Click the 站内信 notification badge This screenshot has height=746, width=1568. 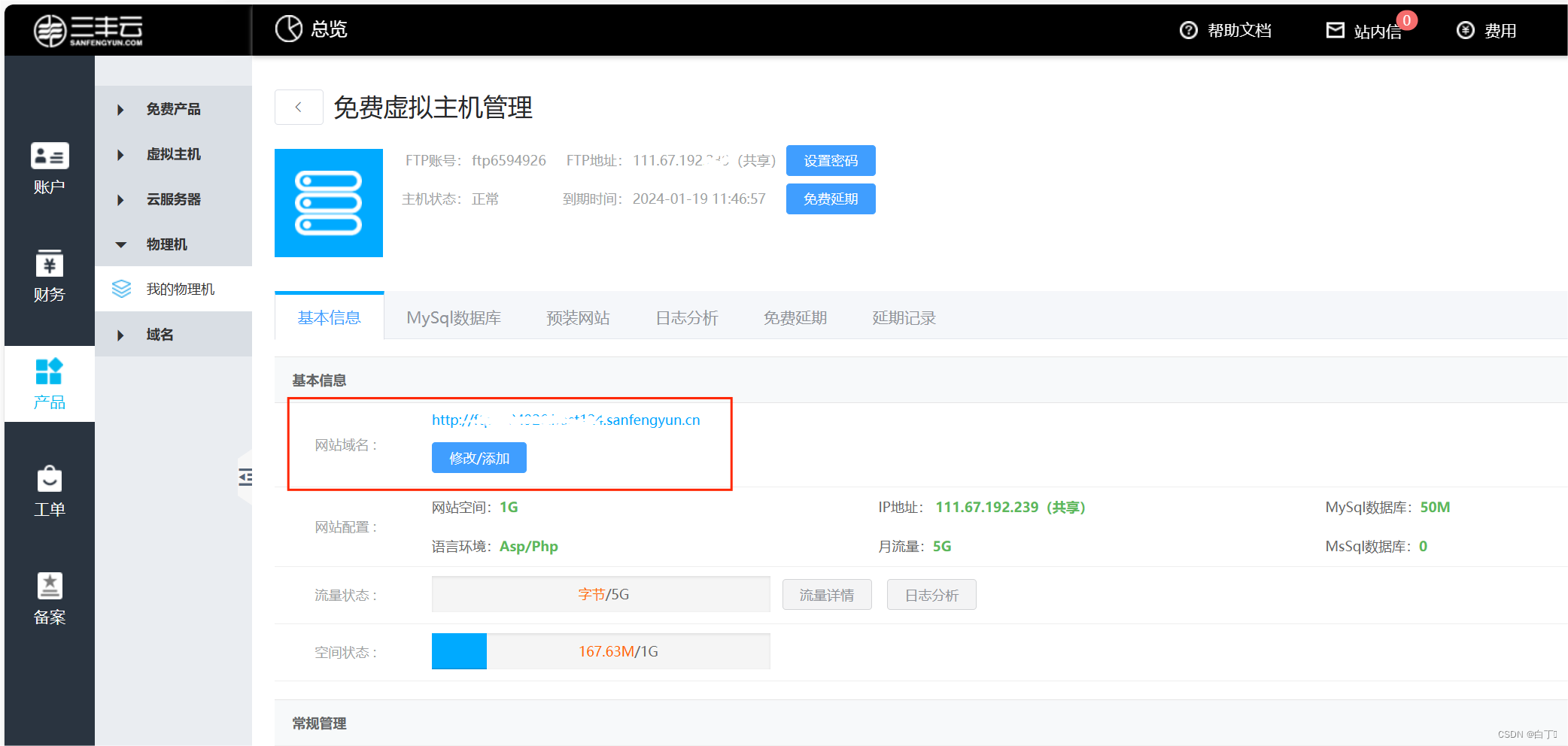1406,20
